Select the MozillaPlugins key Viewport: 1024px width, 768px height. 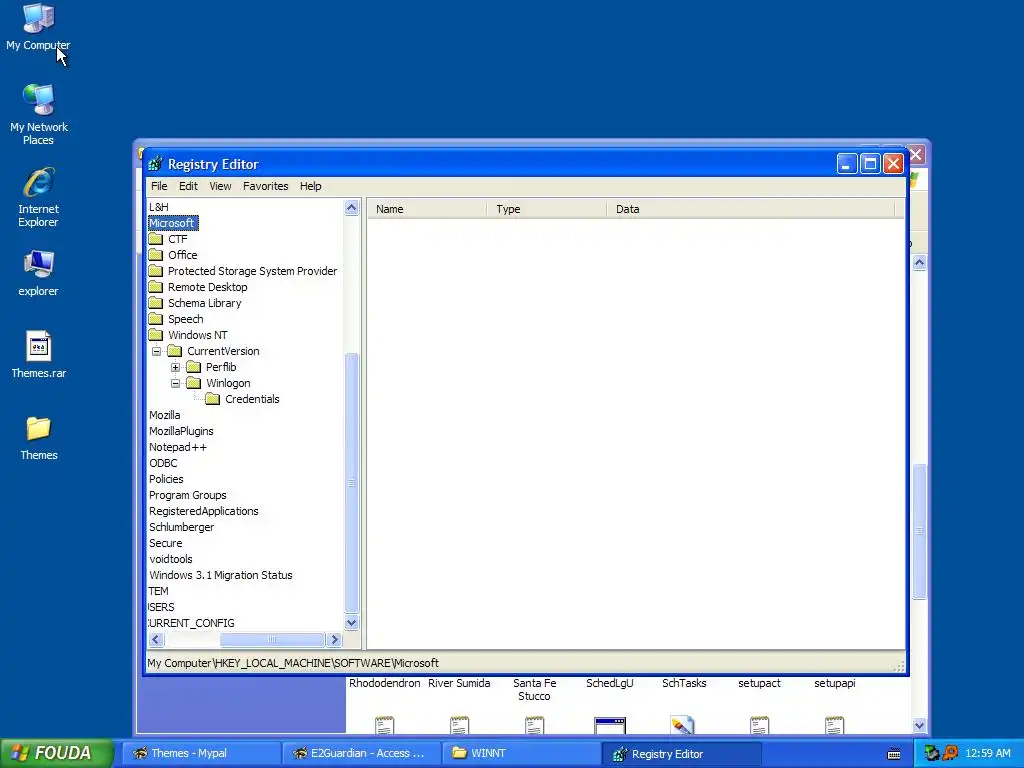[181, 431]
